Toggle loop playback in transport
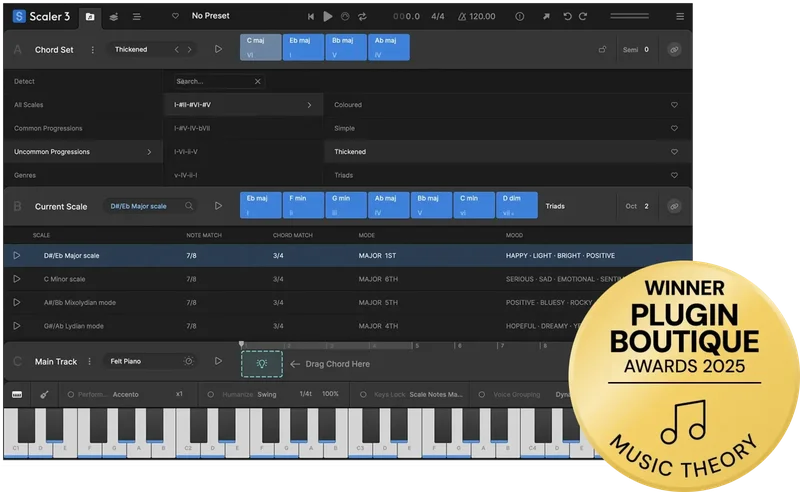Image resolution: width=800 pixels, height=492 pixels. click(x=362, y=16)
